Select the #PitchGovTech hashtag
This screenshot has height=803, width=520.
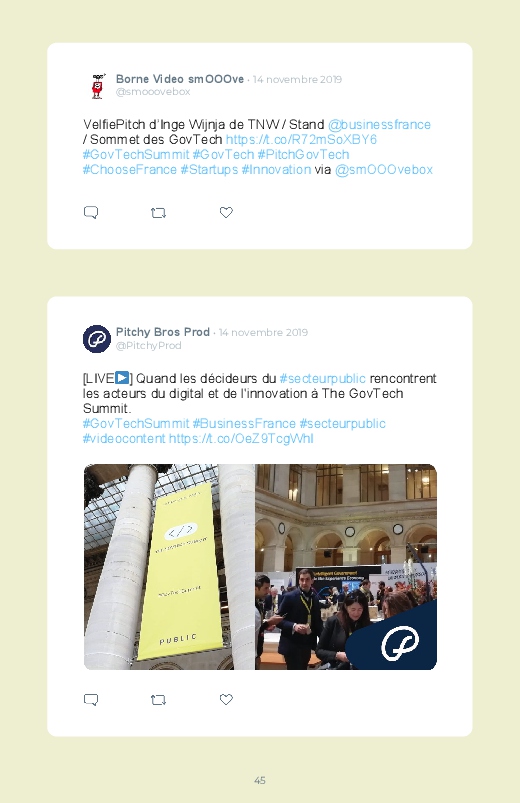tap(303, 155)
